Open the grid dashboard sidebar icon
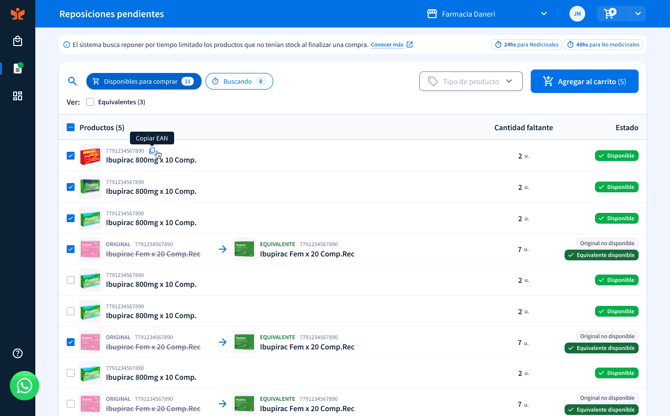Screen dimensions: 670x416 [x=18, y=96]
